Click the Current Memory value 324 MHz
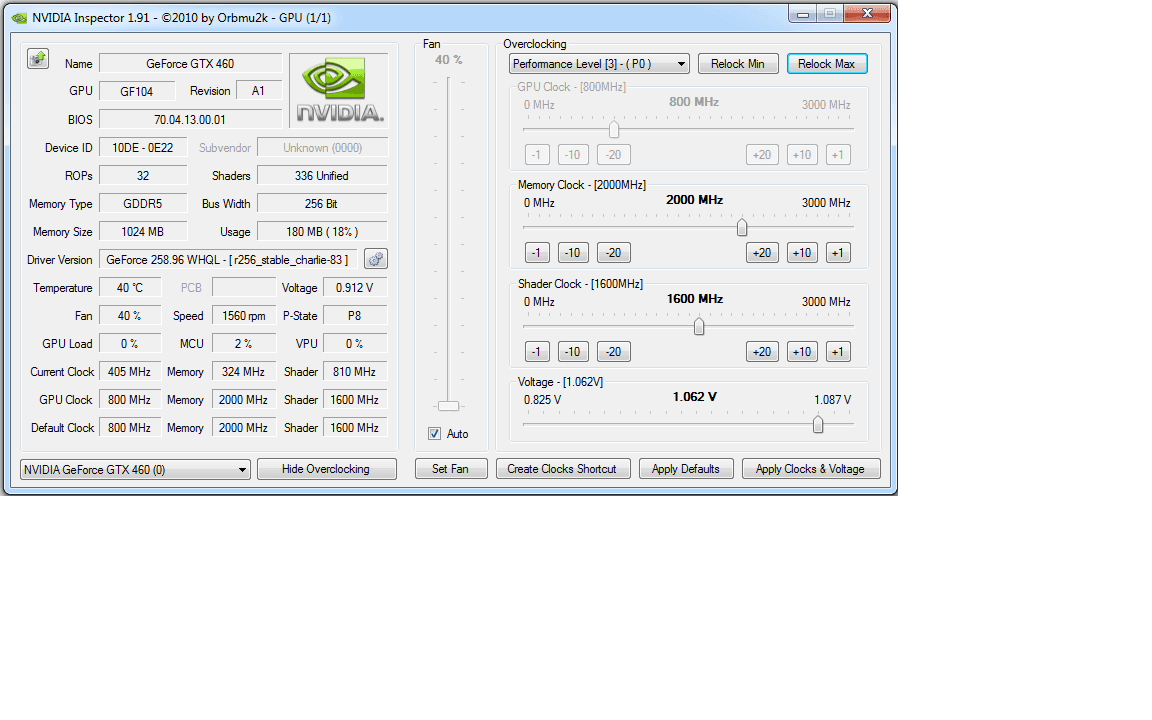This screenshot has height=720, width=1152. click(x=244, y=372)
